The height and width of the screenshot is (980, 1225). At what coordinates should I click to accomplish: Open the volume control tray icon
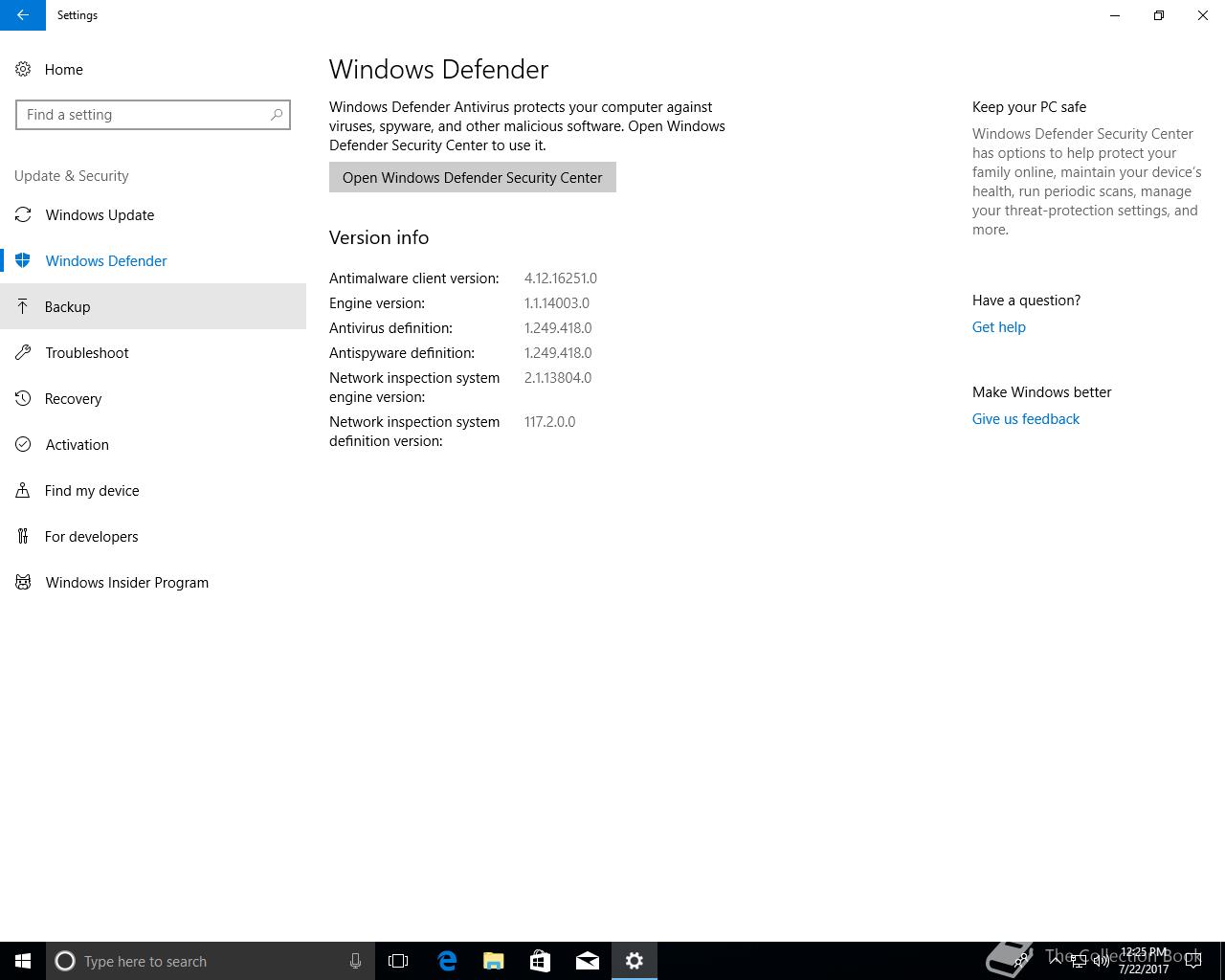point(1102,961)
